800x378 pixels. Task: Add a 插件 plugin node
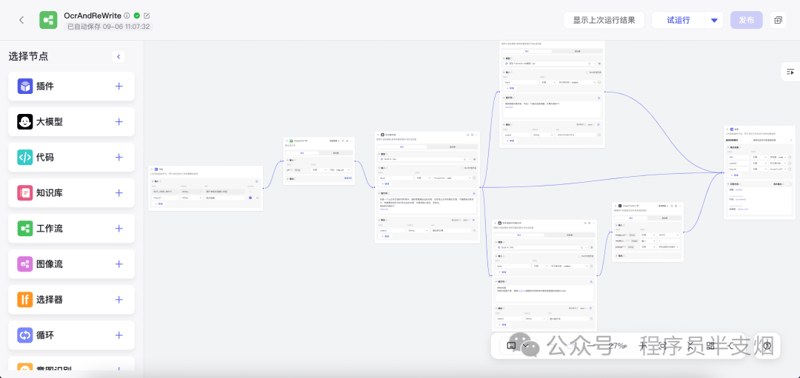pos(119,86)
